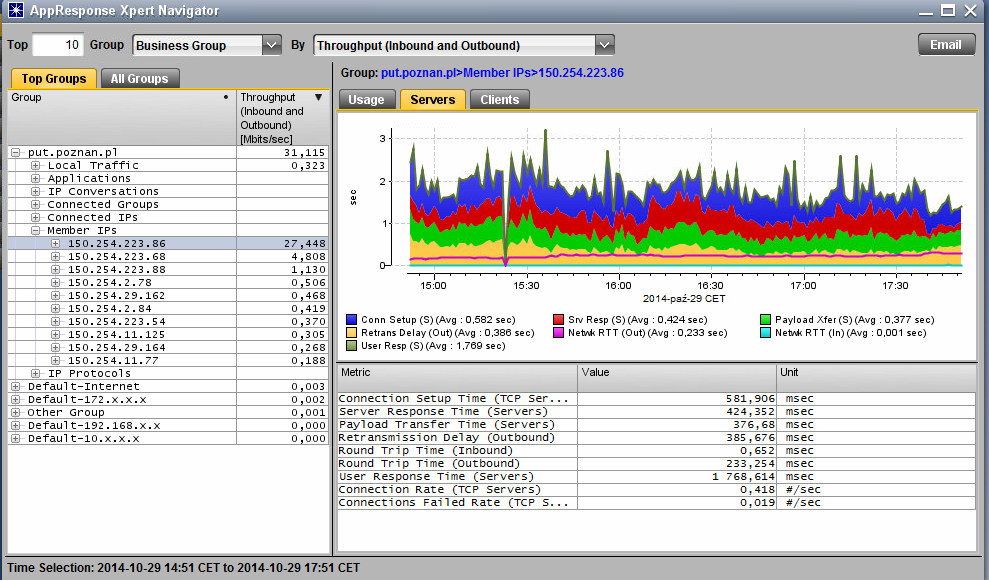Screen dimensions: 989x580
Task: Click the 31,115 throughput value for put.poznan.pl
Action: tap(305, 153)
